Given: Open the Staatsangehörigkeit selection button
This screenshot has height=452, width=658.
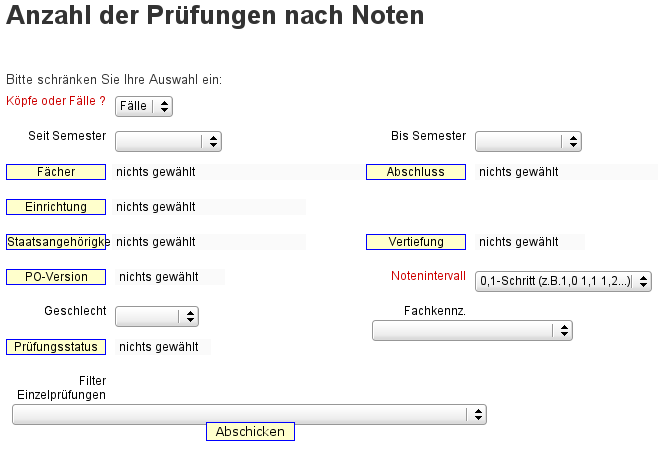Looking at the screenshot, I should point(56,242).
